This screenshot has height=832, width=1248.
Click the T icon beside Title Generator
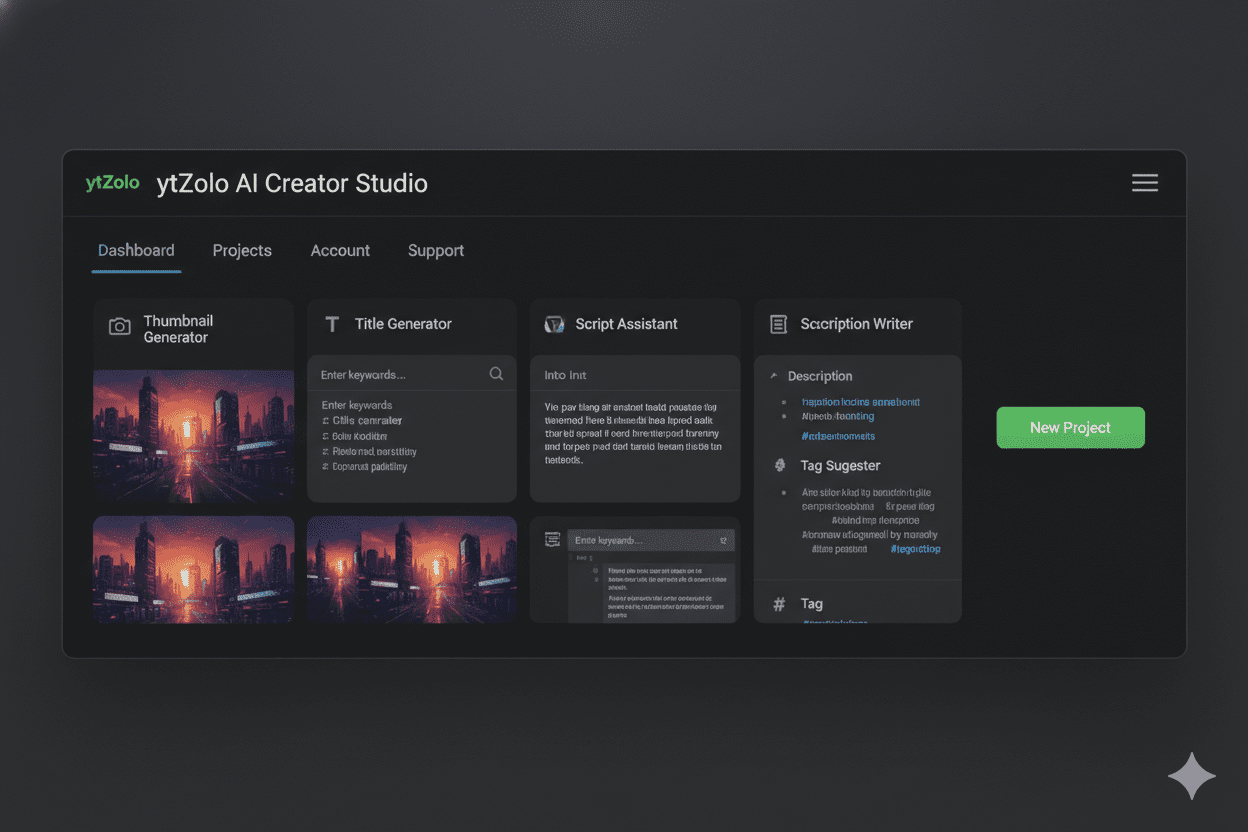click(333, 324)
